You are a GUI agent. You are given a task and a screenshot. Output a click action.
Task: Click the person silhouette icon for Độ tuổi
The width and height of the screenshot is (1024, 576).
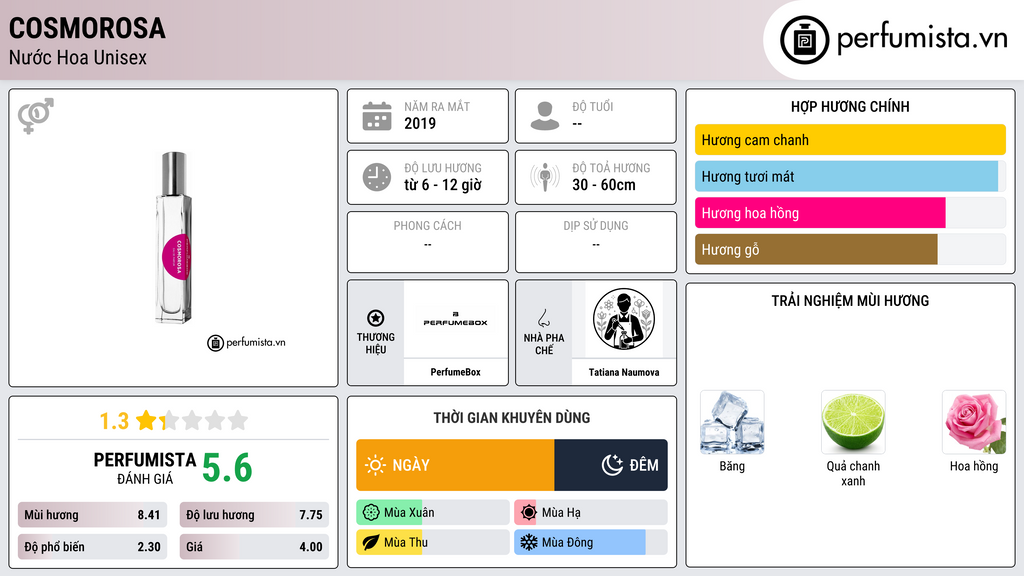click(545, 116)
